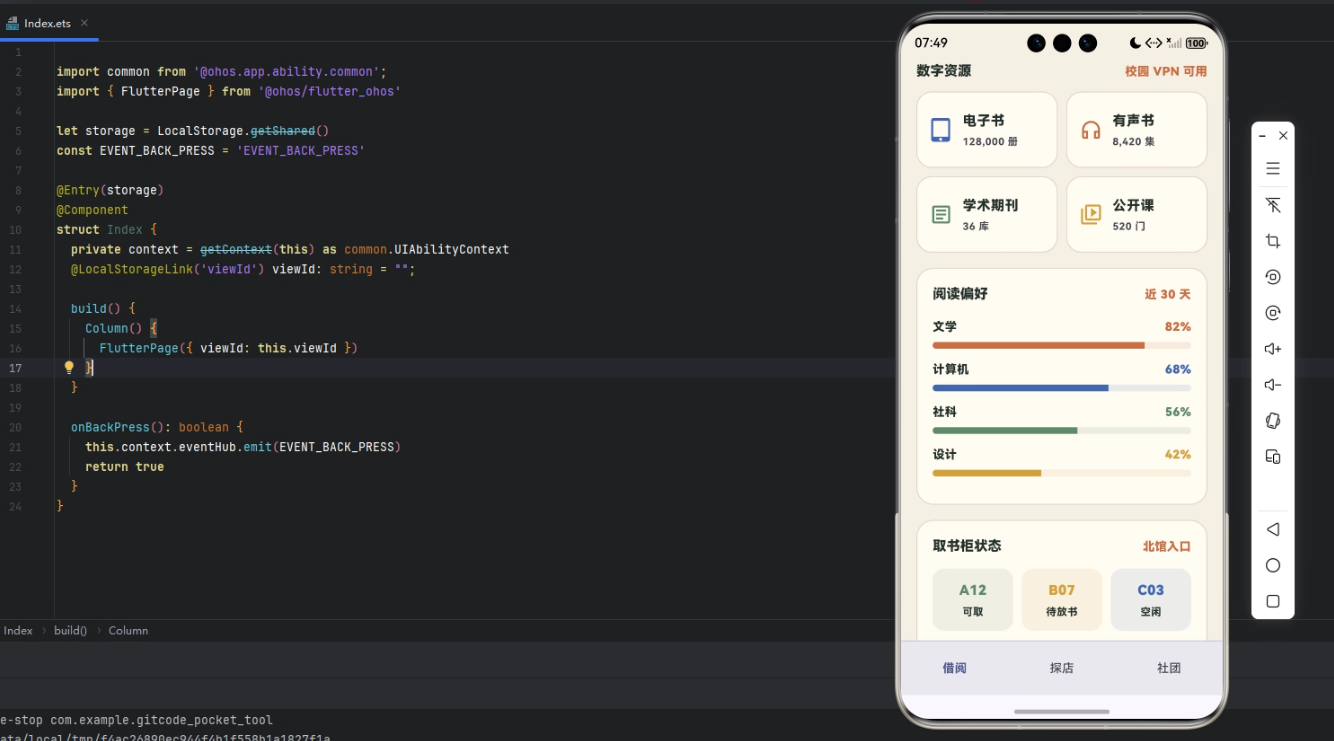1334x741 pixels.
Task: Shake the emulator device
Action: point(1273,421)
